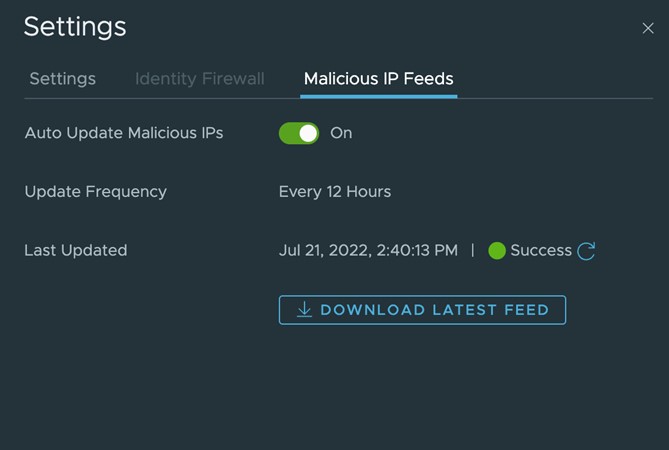Click the download arrow icon in the feed button
Image resolution: width=669 pixels, height=450 pixels.
[x=304, y=310]
